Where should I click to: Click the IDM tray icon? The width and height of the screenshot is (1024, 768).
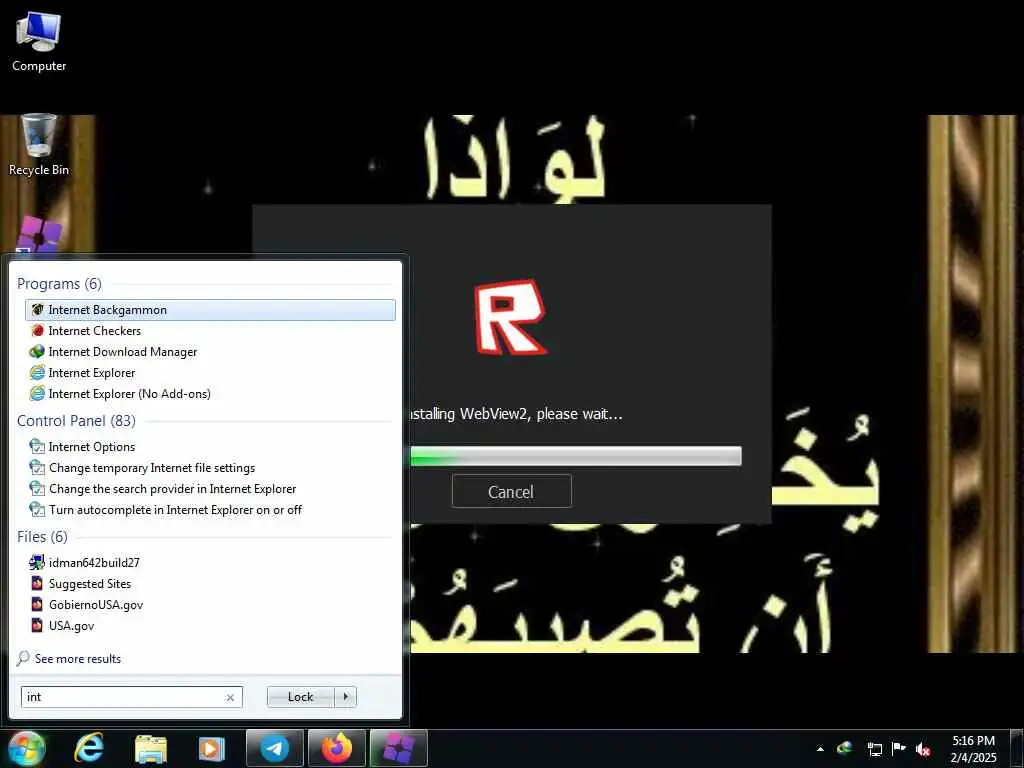[844, 748]
